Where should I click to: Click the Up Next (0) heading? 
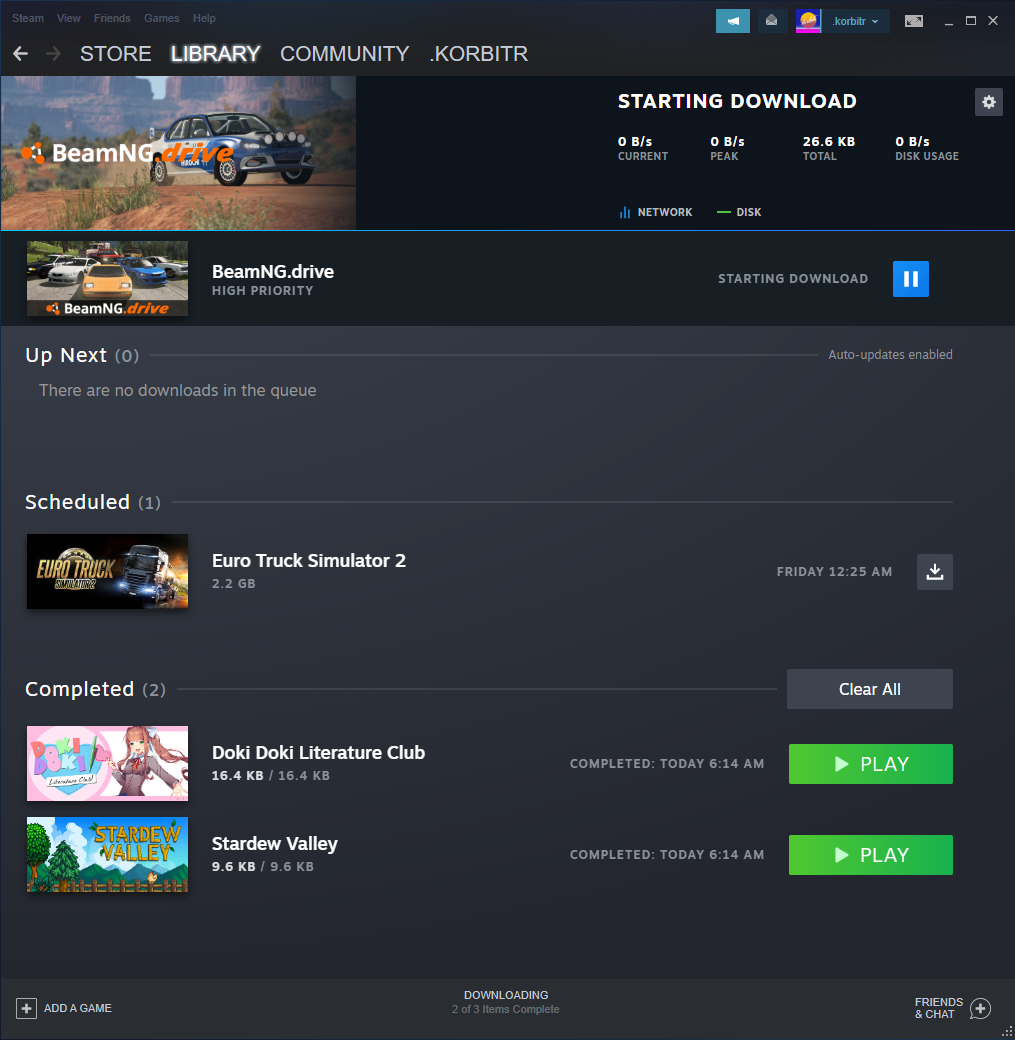tap(82, 355)
